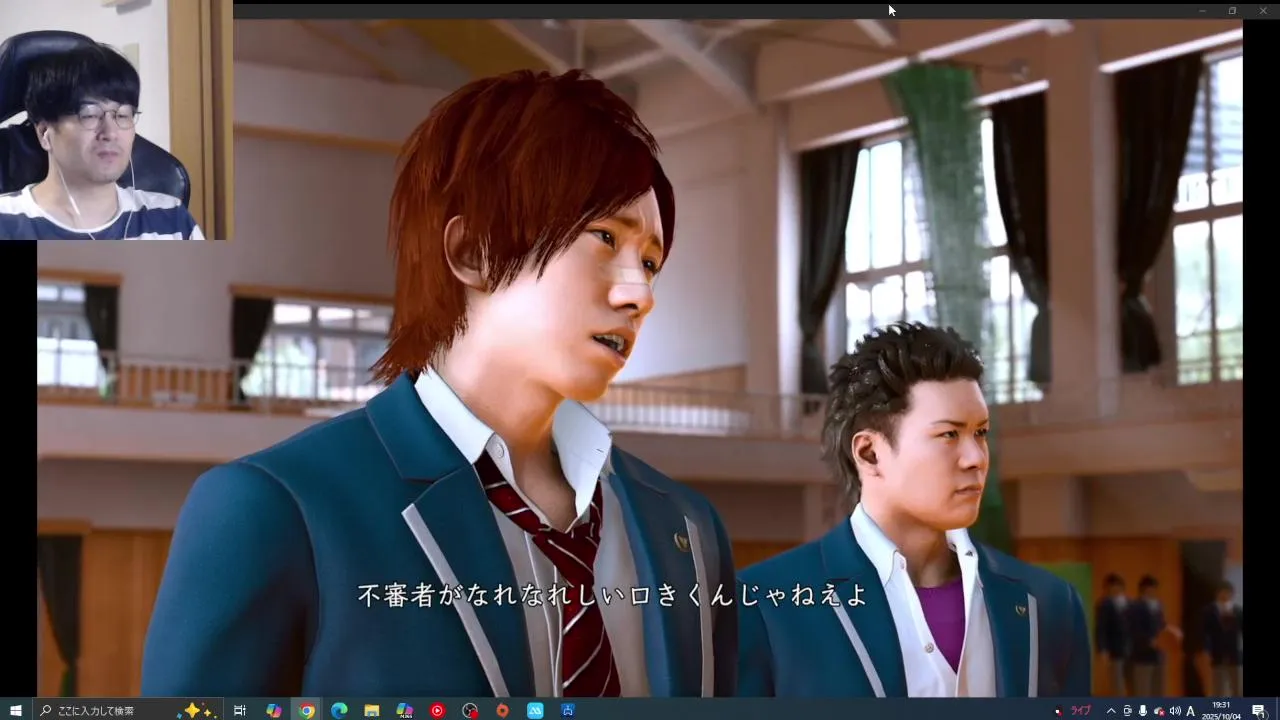Launch Microsoft Edge from the taskbar
Image resolution: width=1280 pixels, height=720 pixels.
pos(339,711)
